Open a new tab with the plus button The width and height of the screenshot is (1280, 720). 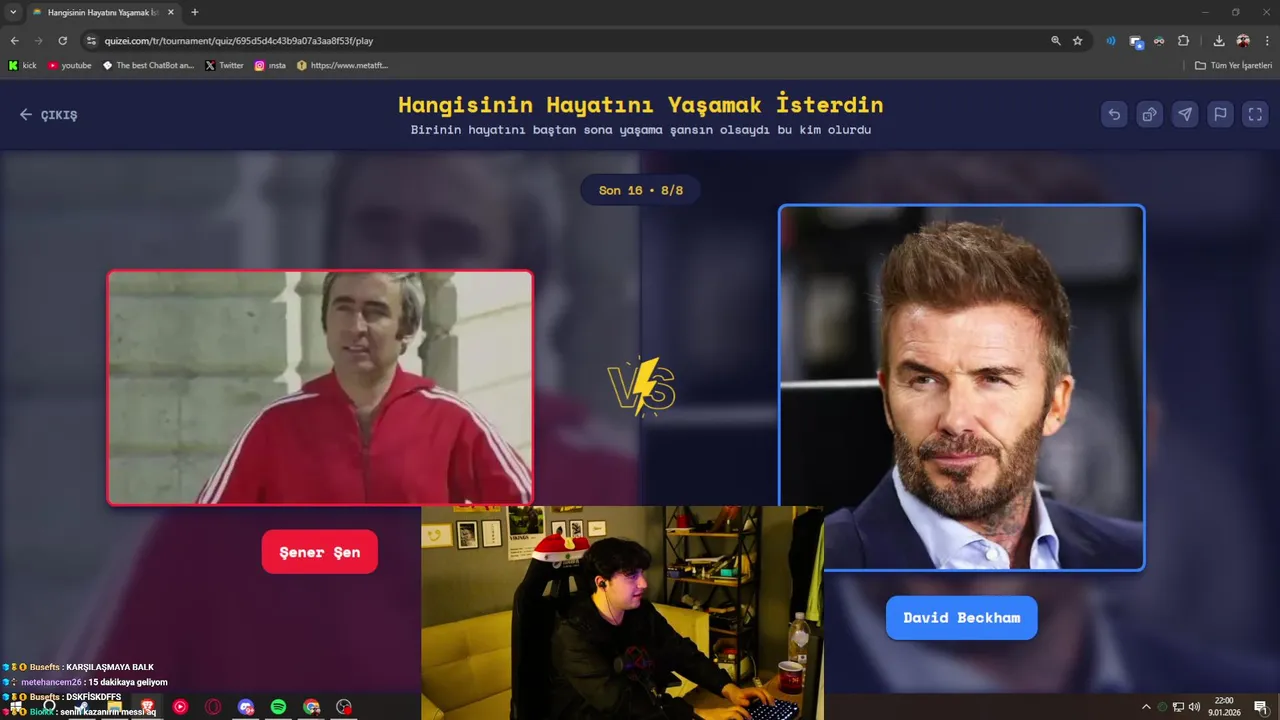[194, 12]
